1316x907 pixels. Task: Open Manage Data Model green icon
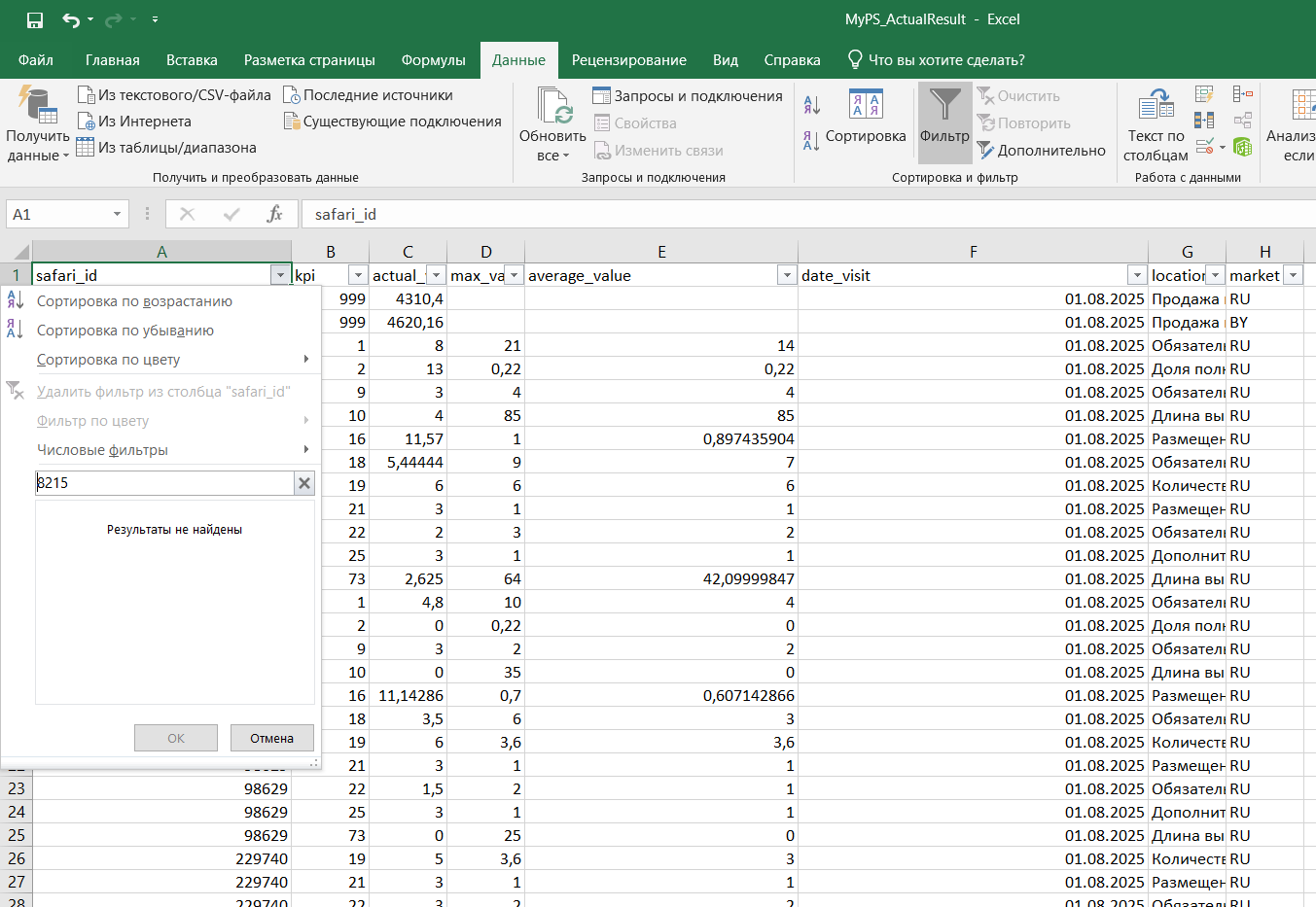[x=1242, y=147]
